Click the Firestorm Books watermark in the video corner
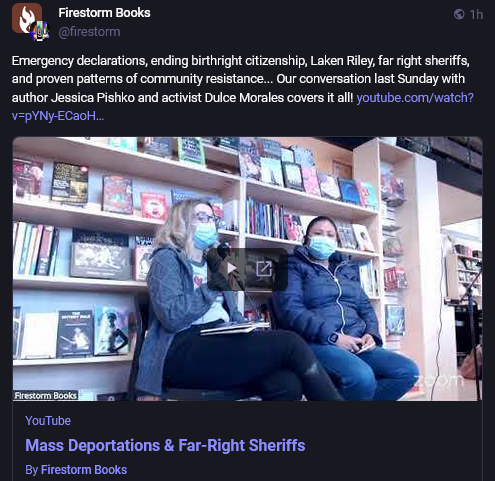This screenshot has height=481, width=495. (x=46, y=395)
